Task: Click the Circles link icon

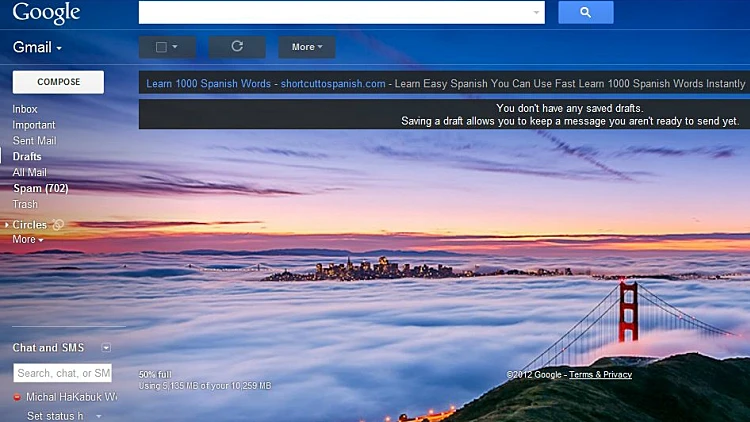Action: (x=58, y=225)
